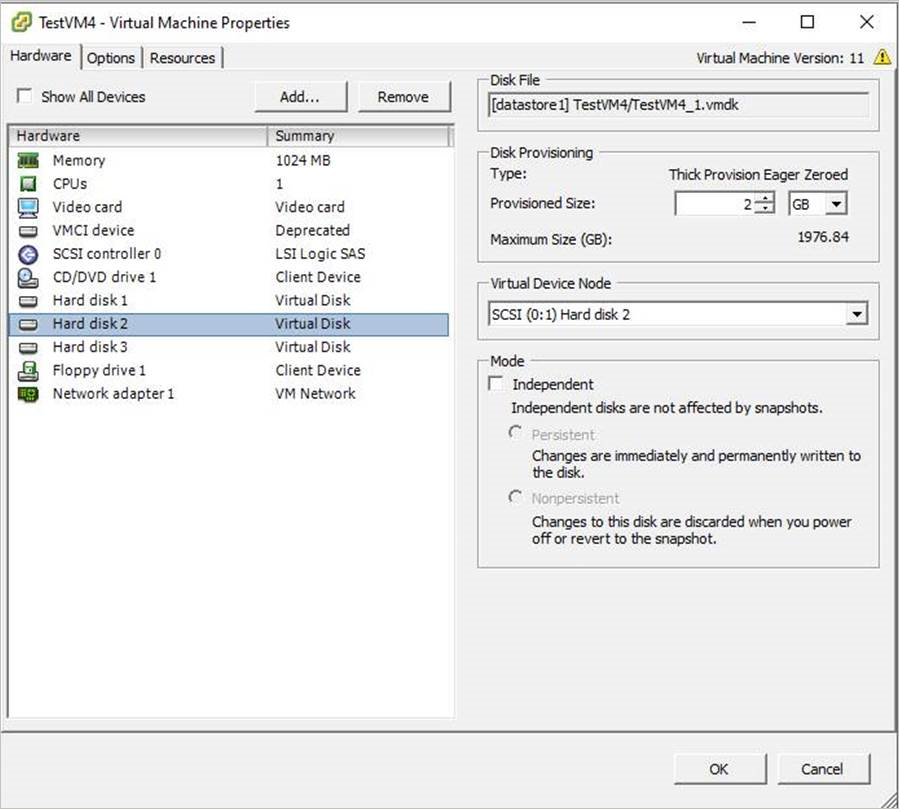Click the Remove button

pyautogui.click(x=404, y=96)
